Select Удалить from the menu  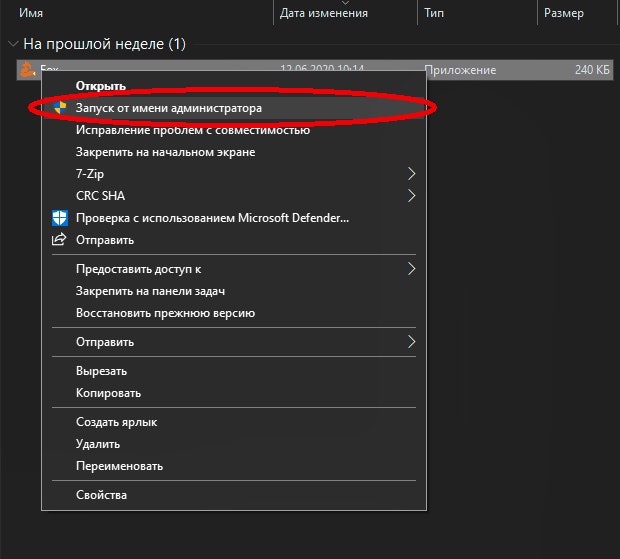[x=234, y=444]
